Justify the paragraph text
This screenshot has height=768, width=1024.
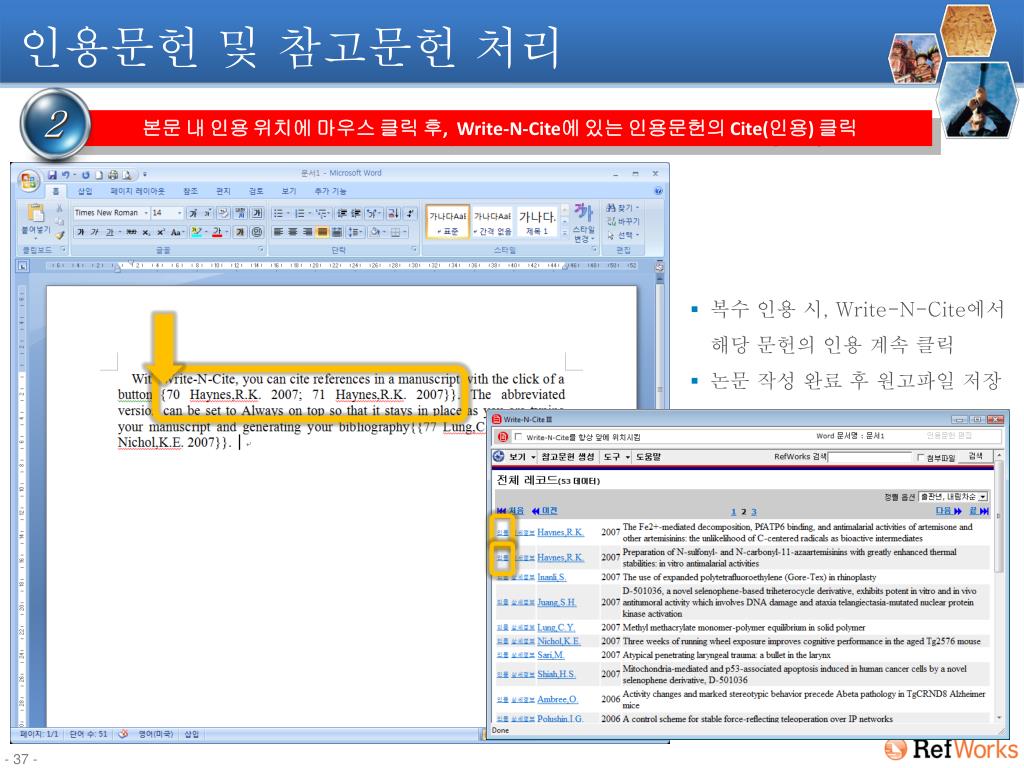tap(322, 232)
